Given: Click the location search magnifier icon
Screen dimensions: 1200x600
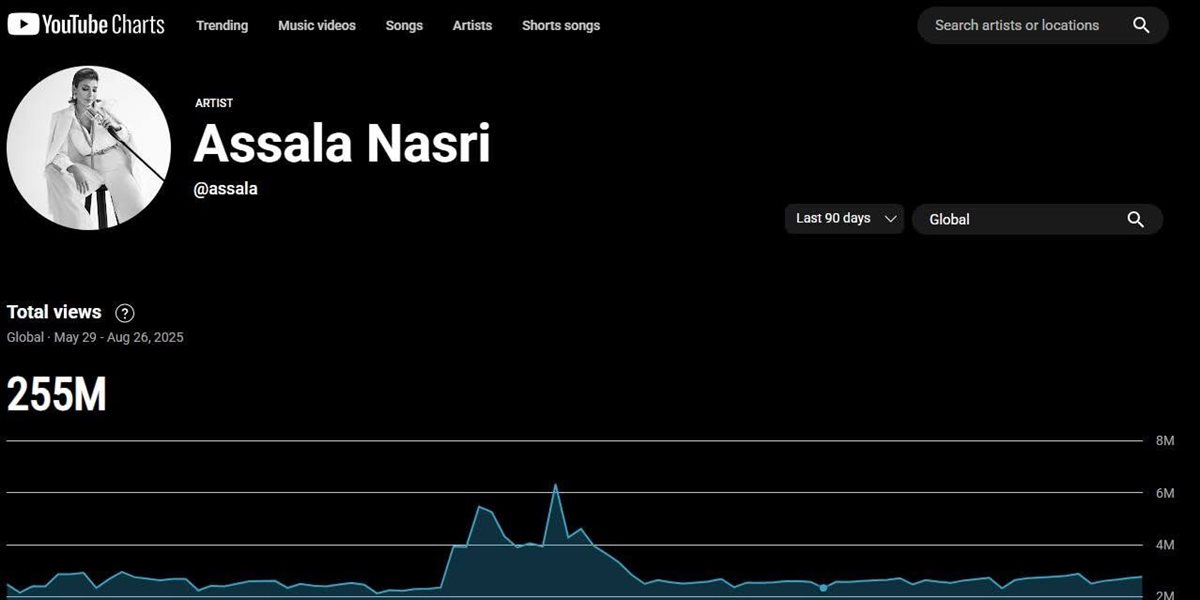Looking at the screenshot, I should tap(1135, 219).
